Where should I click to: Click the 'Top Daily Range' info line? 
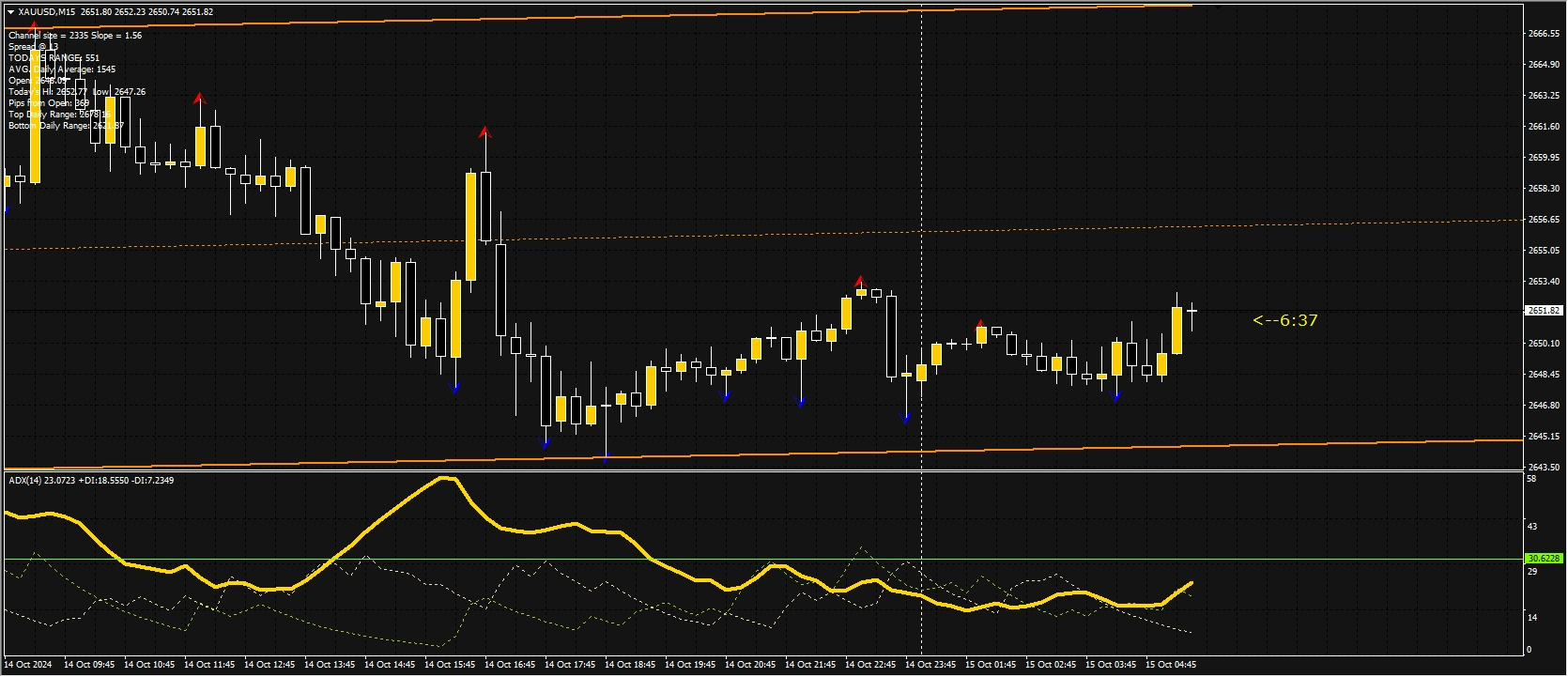click(60, 115)
